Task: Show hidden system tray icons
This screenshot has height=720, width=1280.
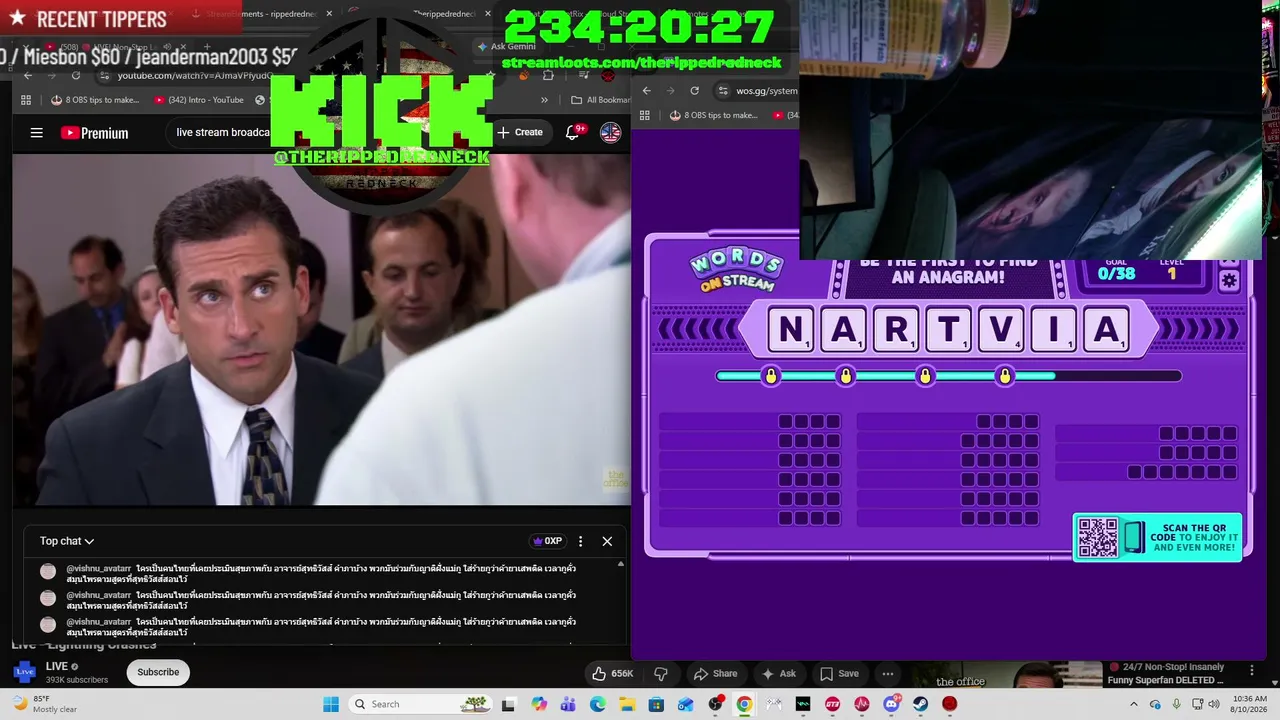Action: pos(1133,704)
